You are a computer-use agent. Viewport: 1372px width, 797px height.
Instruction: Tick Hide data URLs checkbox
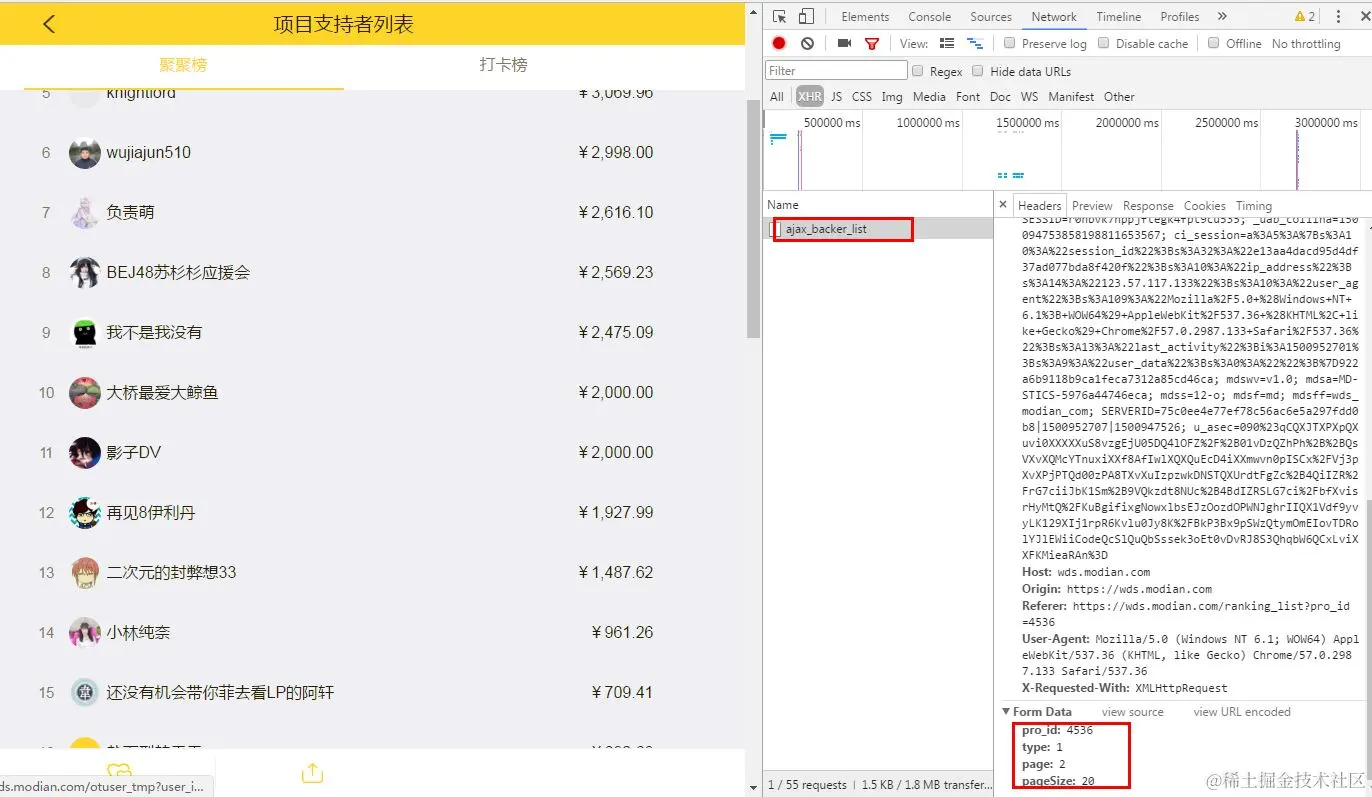point(978,71)
